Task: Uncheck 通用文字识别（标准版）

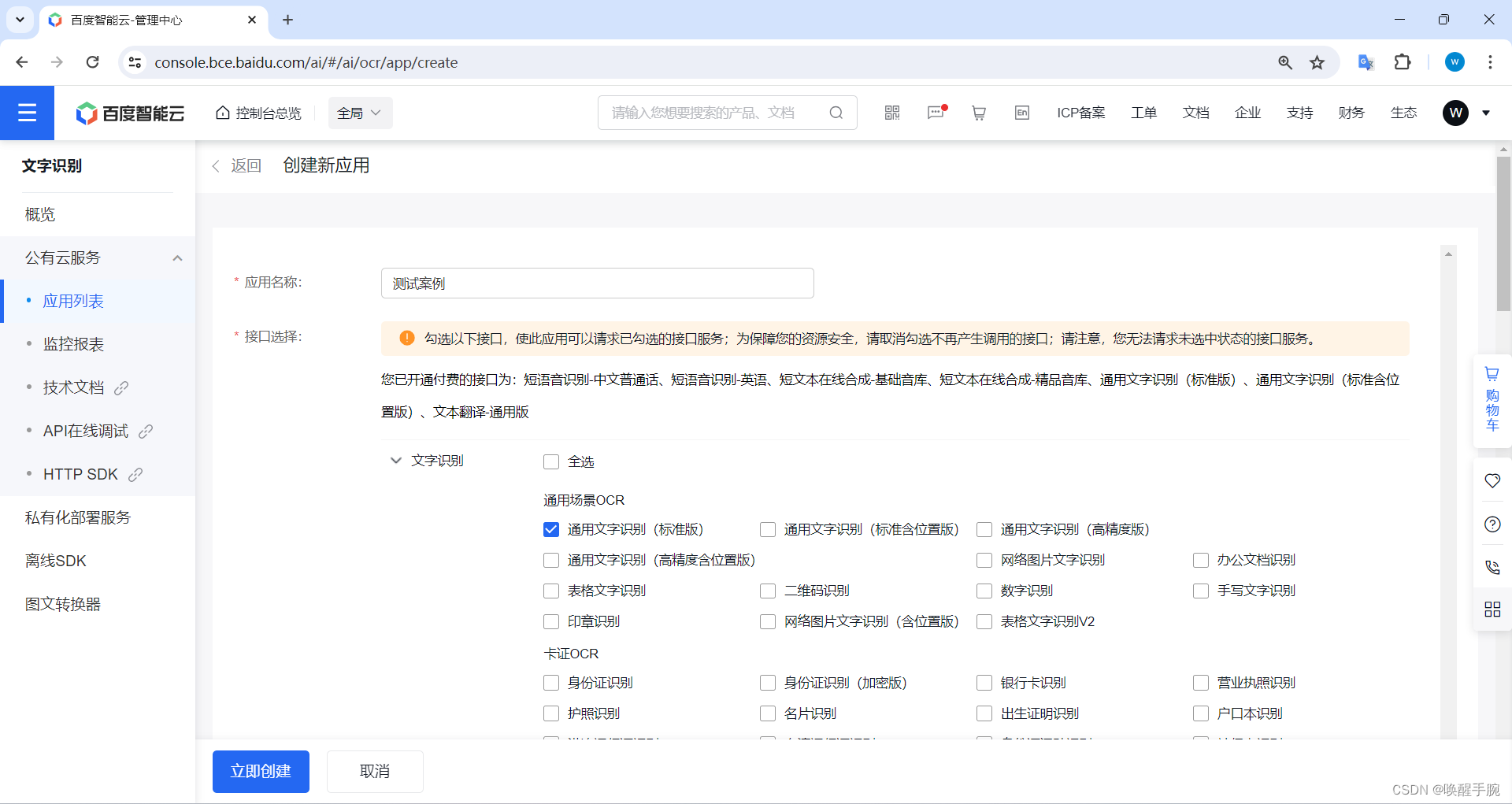Action: (x=550, y=529)
